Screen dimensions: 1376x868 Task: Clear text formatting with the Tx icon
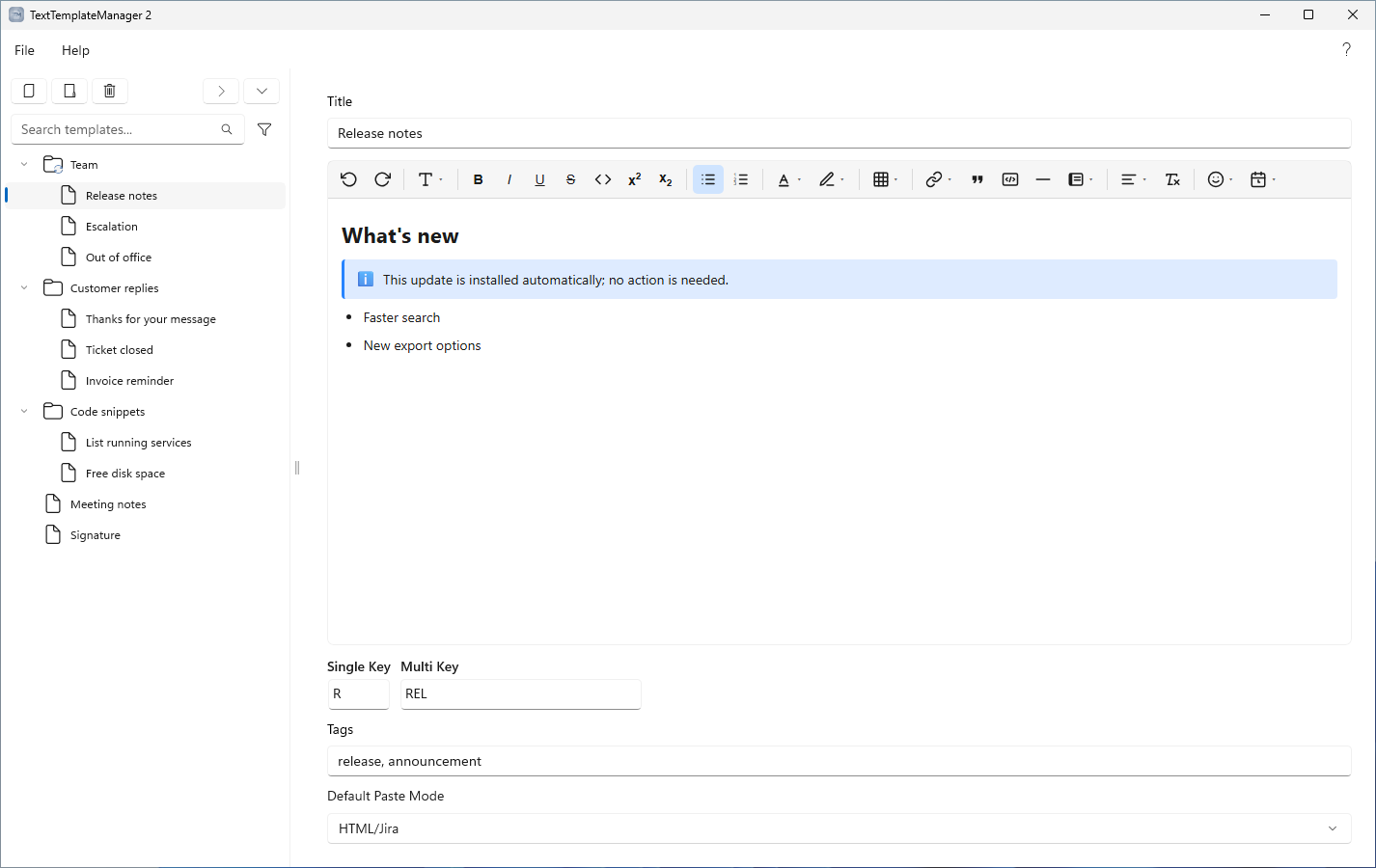point(1173,179)
